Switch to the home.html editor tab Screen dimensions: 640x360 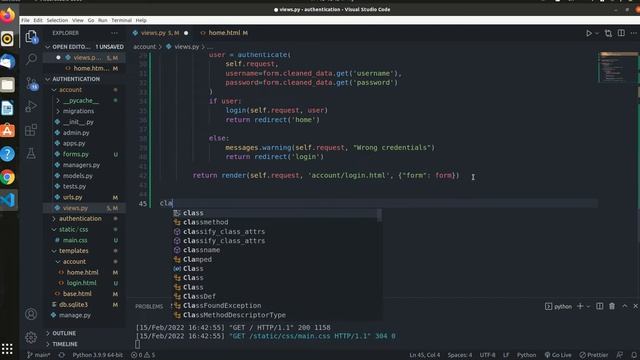click(x=224, y=33)
